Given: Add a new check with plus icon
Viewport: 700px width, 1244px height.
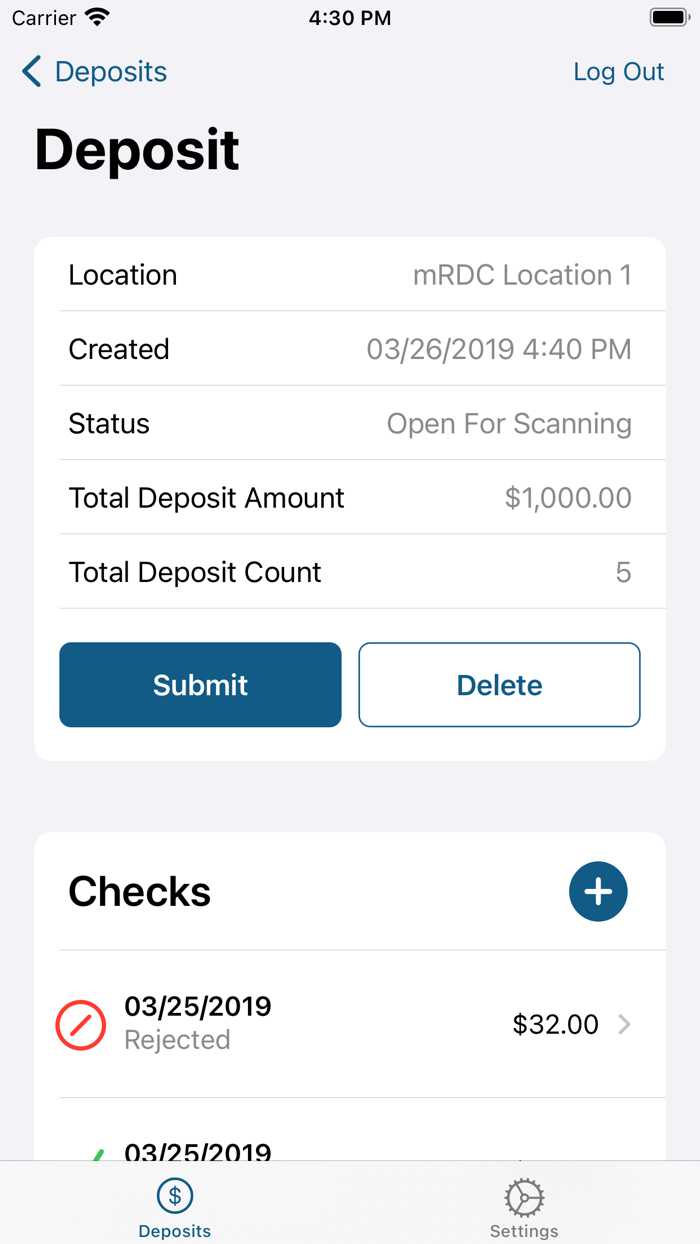Looking at the screenshot, I should [x=598, y=891].
